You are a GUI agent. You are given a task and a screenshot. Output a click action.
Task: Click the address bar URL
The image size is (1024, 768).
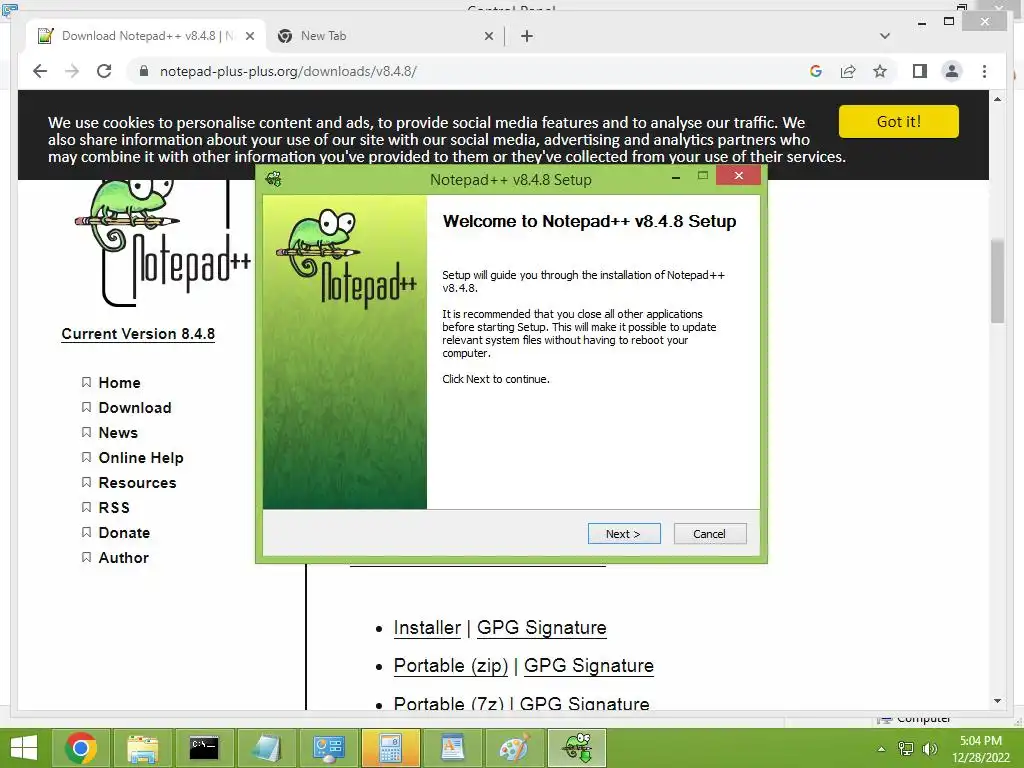288,71
